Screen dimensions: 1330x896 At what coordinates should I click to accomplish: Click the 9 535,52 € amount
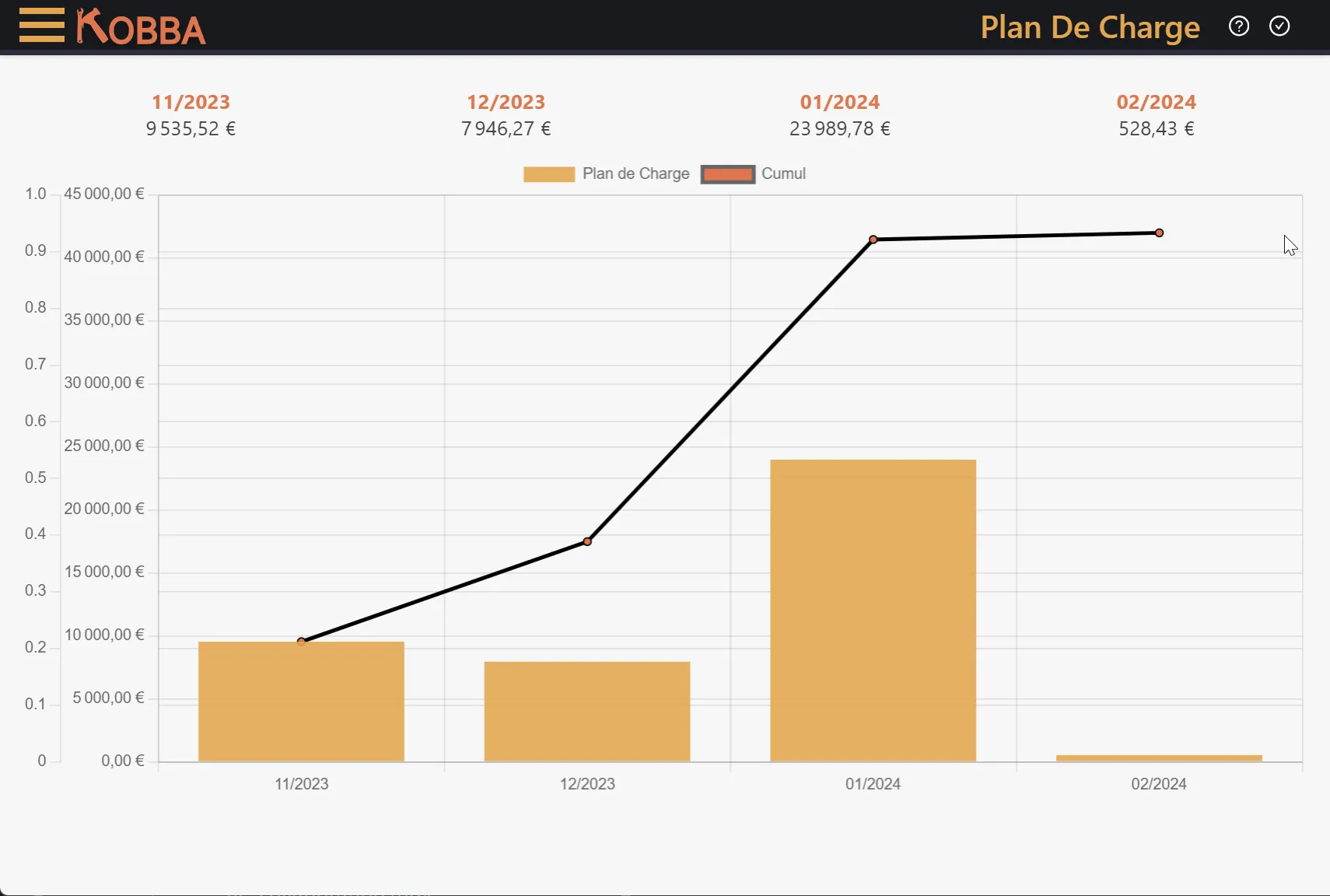[x=191, y=128]
